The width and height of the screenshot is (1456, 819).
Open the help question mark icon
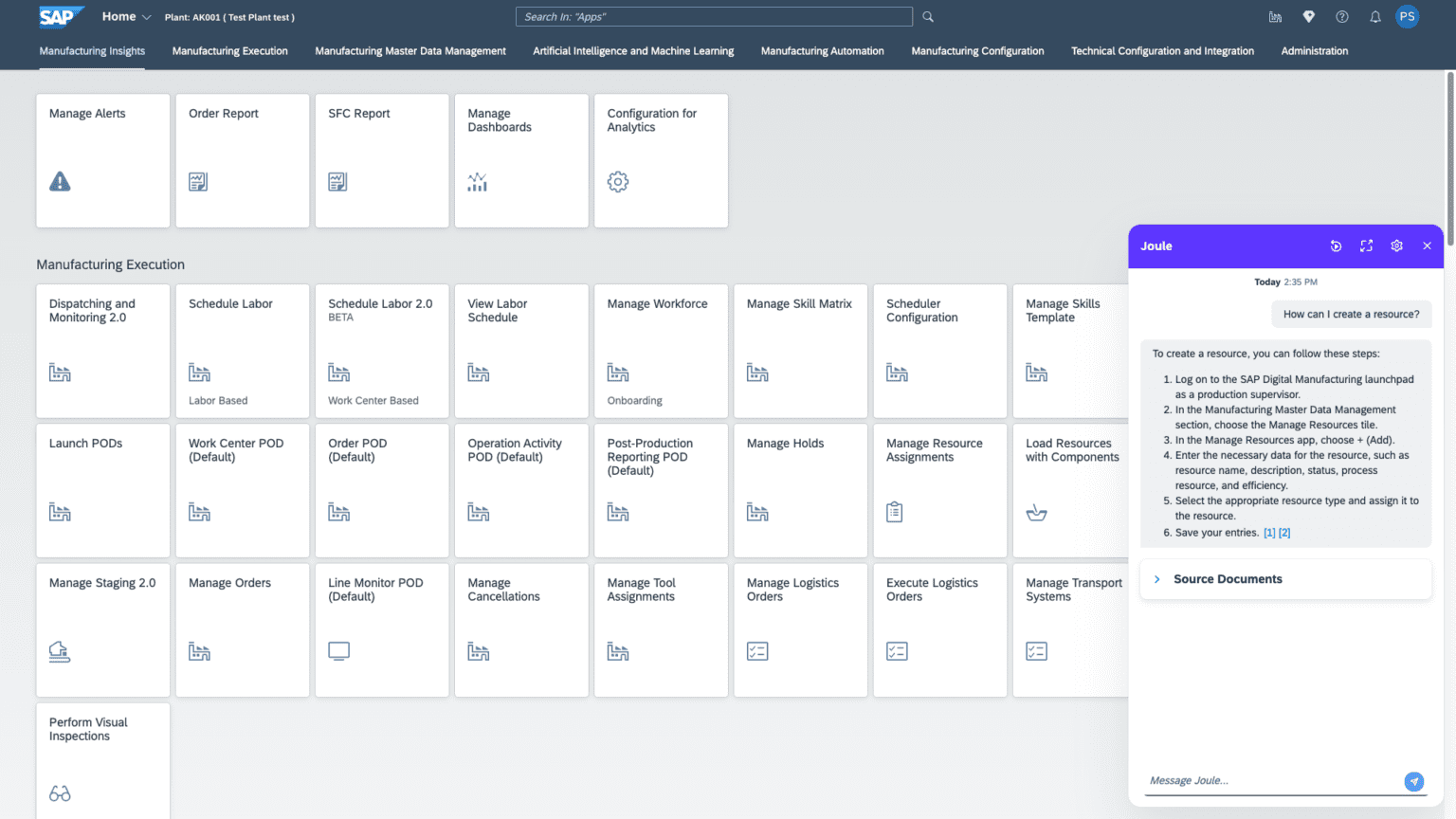(x=1341, y=17)
